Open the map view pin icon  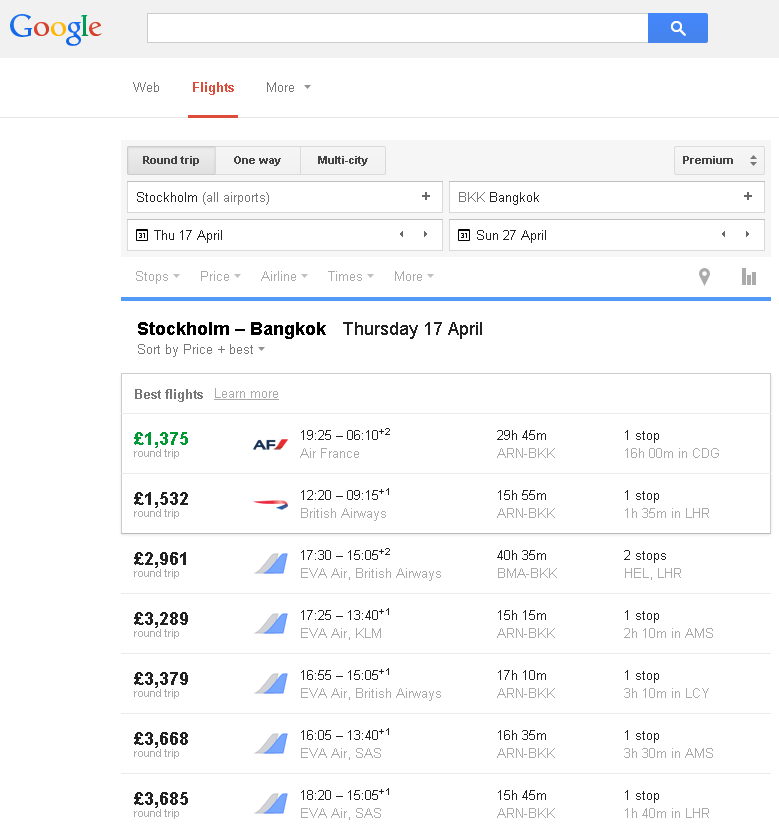704,277
